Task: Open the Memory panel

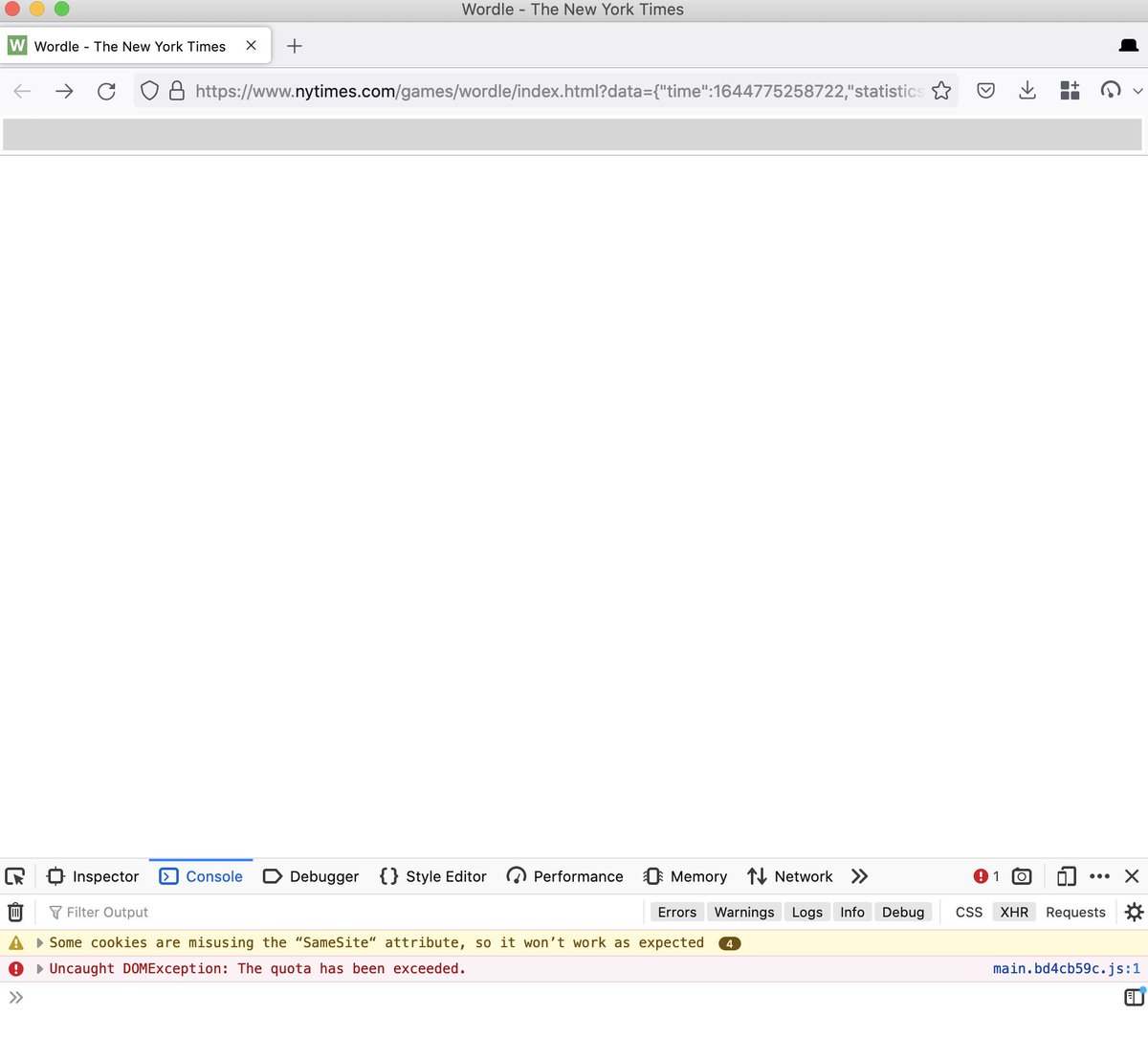Action: coord(685,876)
